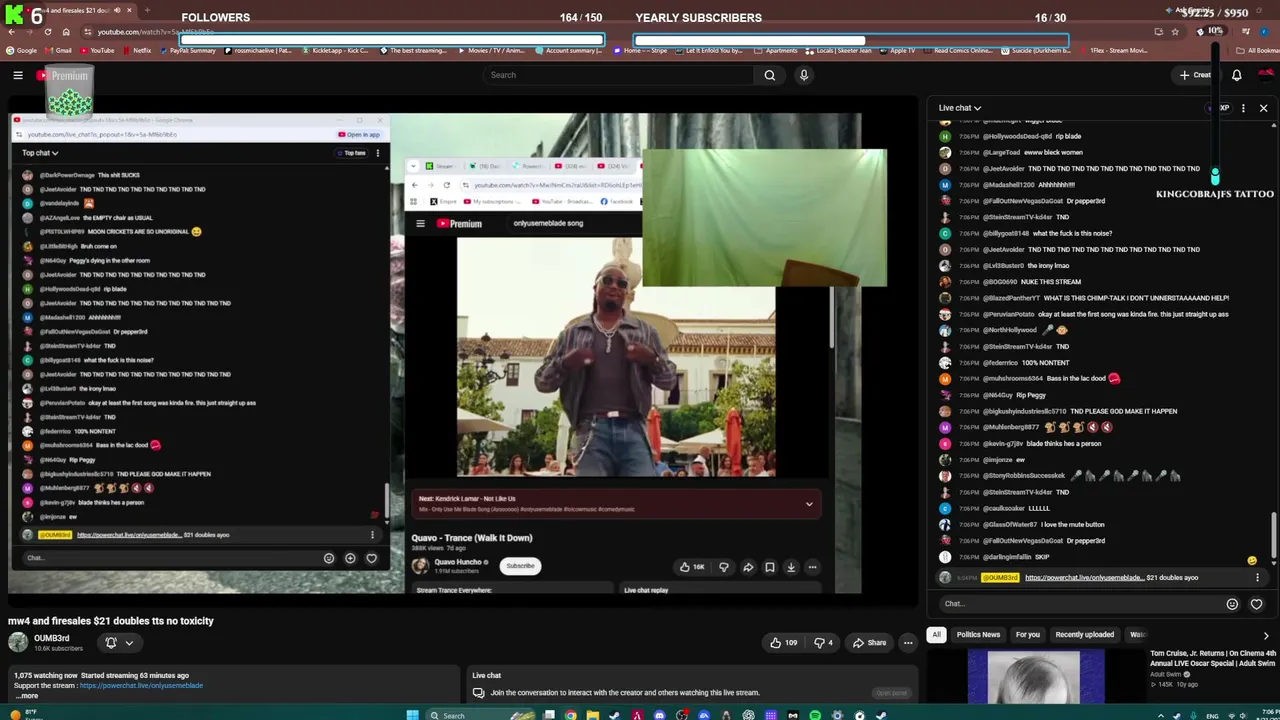Open live chat more options menu

pos(1243,108)
